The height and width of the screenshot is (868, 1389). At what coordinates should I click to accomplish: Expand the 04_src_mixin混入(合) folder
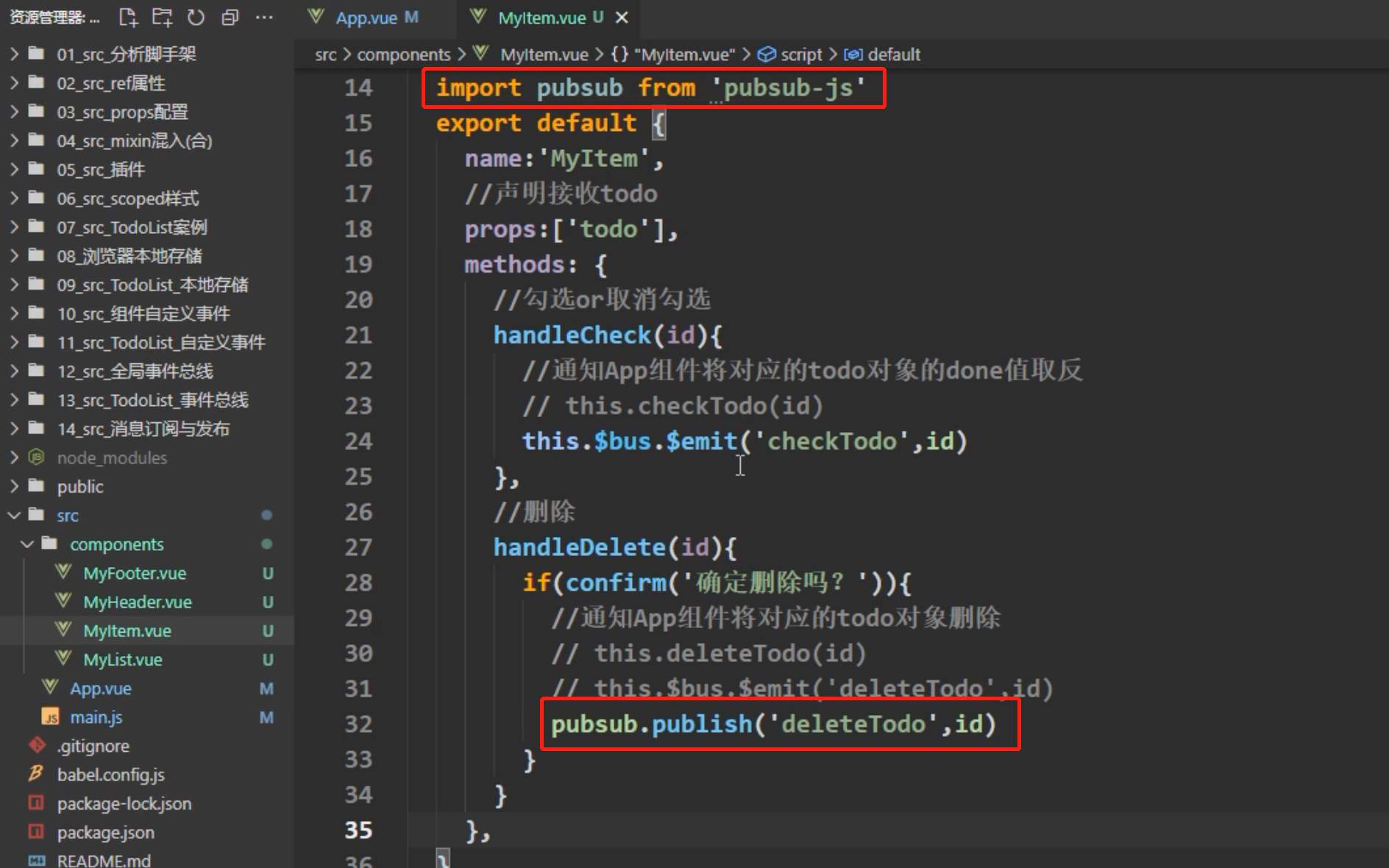coord(14,140)
